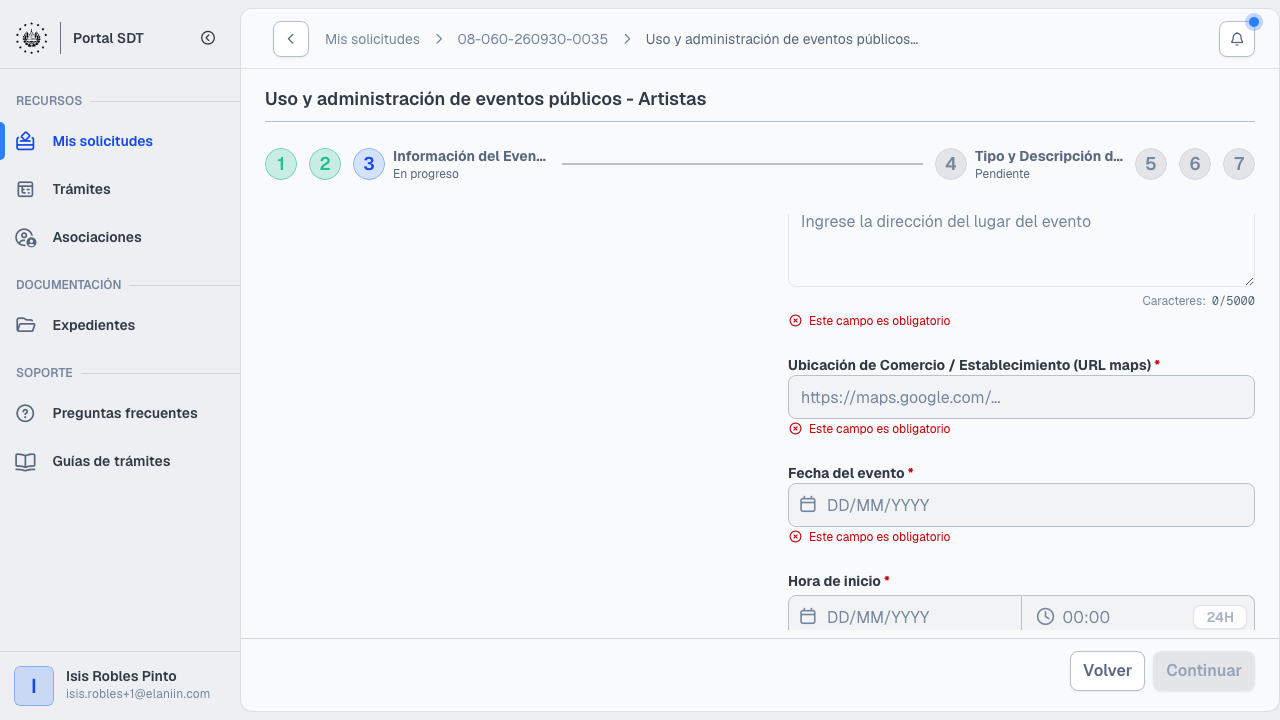Click the calendar icon in Hora de inicio

808,617
